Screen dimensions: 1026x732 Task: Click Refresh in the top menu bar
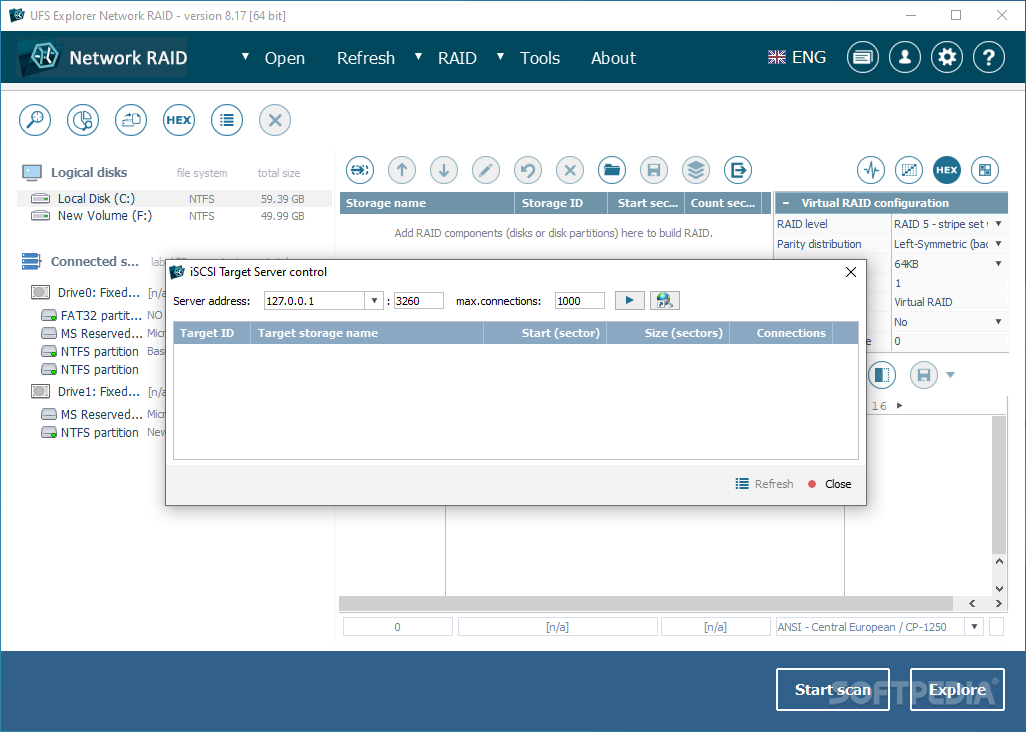click(366, 58)
